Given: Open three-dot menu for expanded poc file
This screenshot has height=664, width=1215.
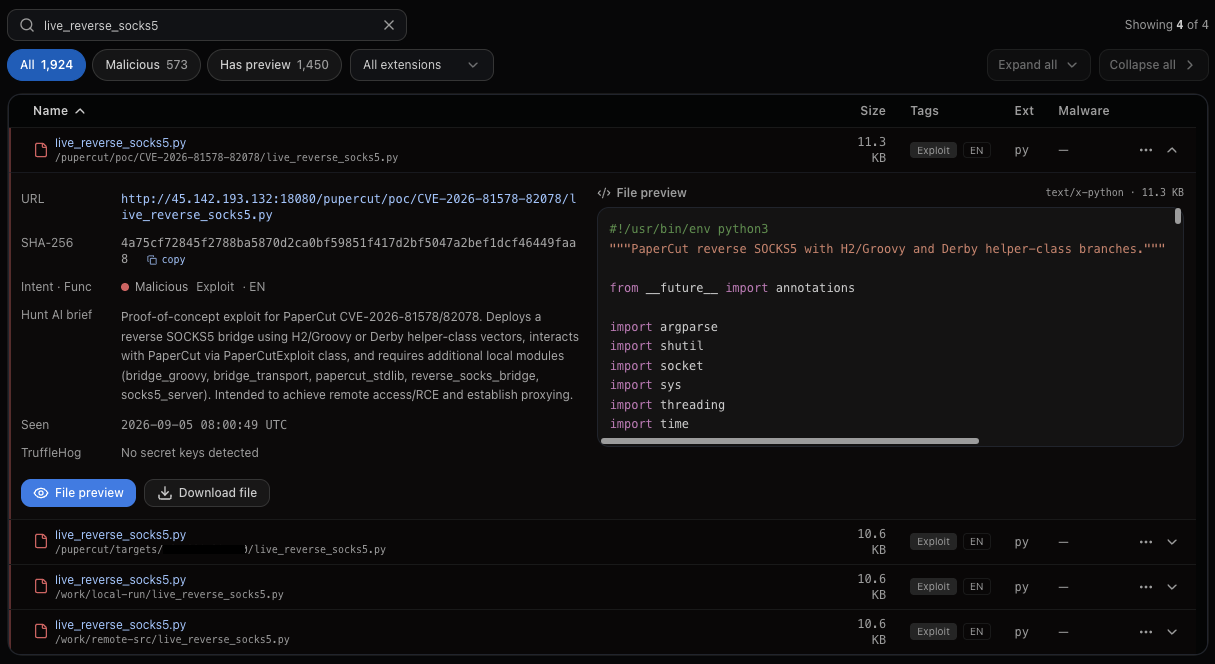Looking at the screenshot, I should tap(1146, 150).
